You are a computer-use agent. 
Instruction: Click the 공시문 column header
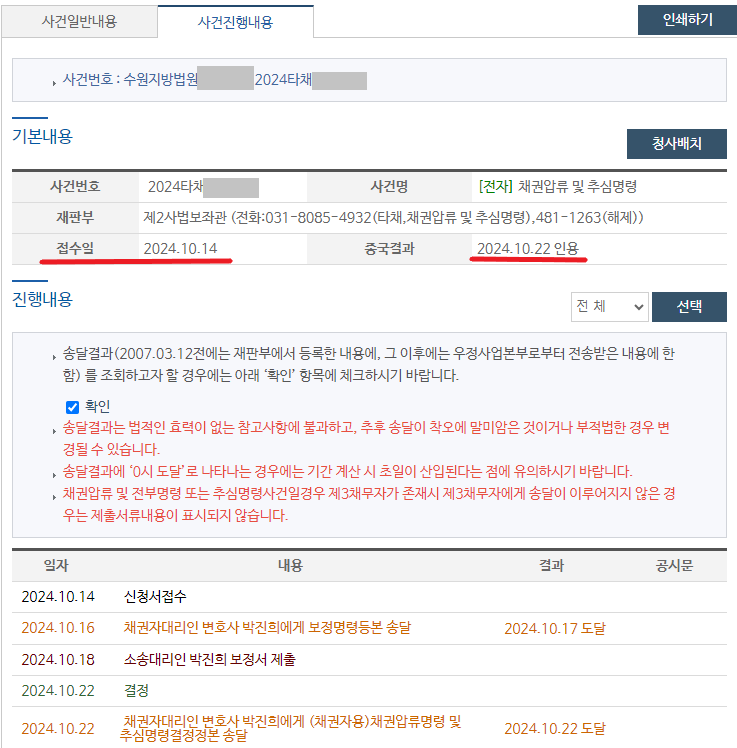click(x=674, y=566)
